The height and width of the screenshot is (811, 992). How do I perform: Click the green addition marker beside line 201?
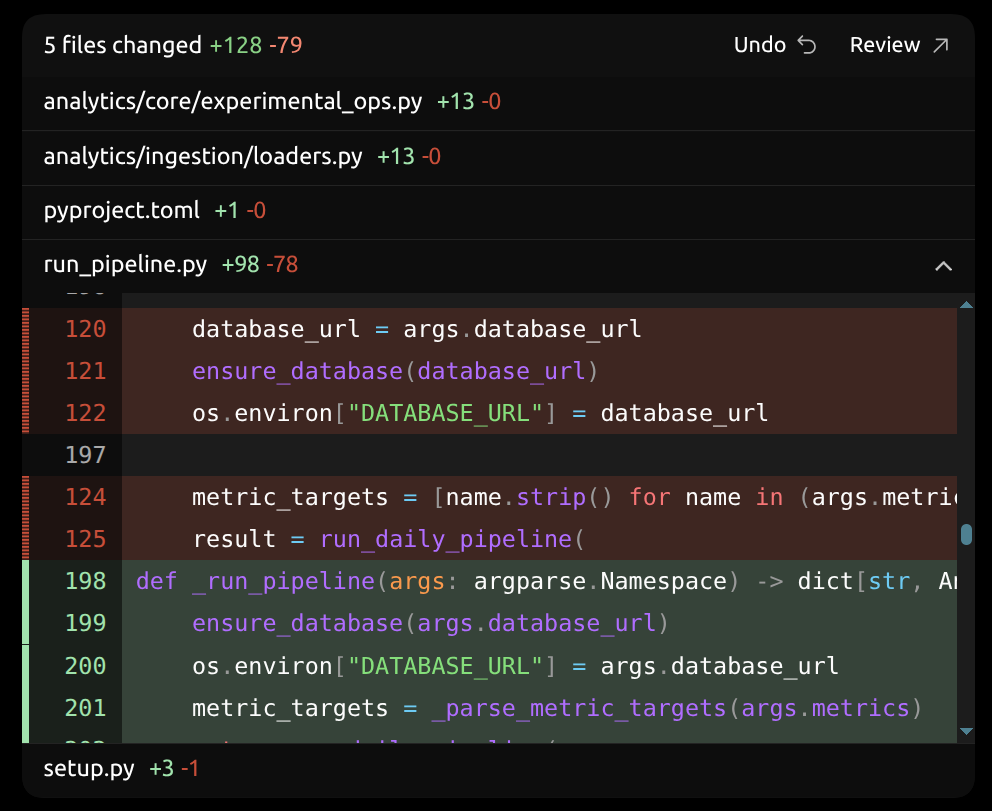click(x=25, y=708)
